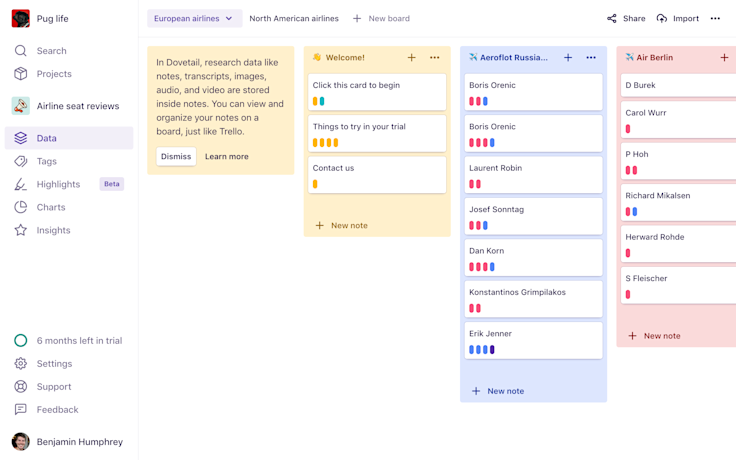Click Benjamin Humphrey's avatar
The height and width of the screenshot is (460, 736).
21,442
